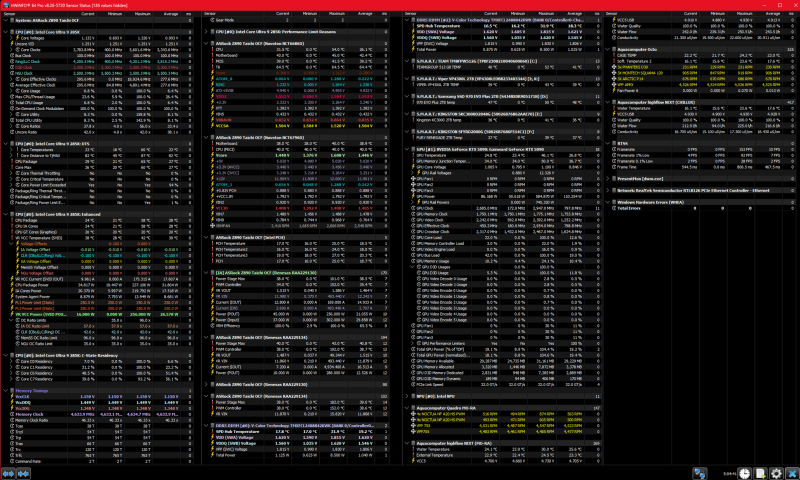Click the logging start document icon
This screenshot has height=480, width=800.
pos(760,473)
